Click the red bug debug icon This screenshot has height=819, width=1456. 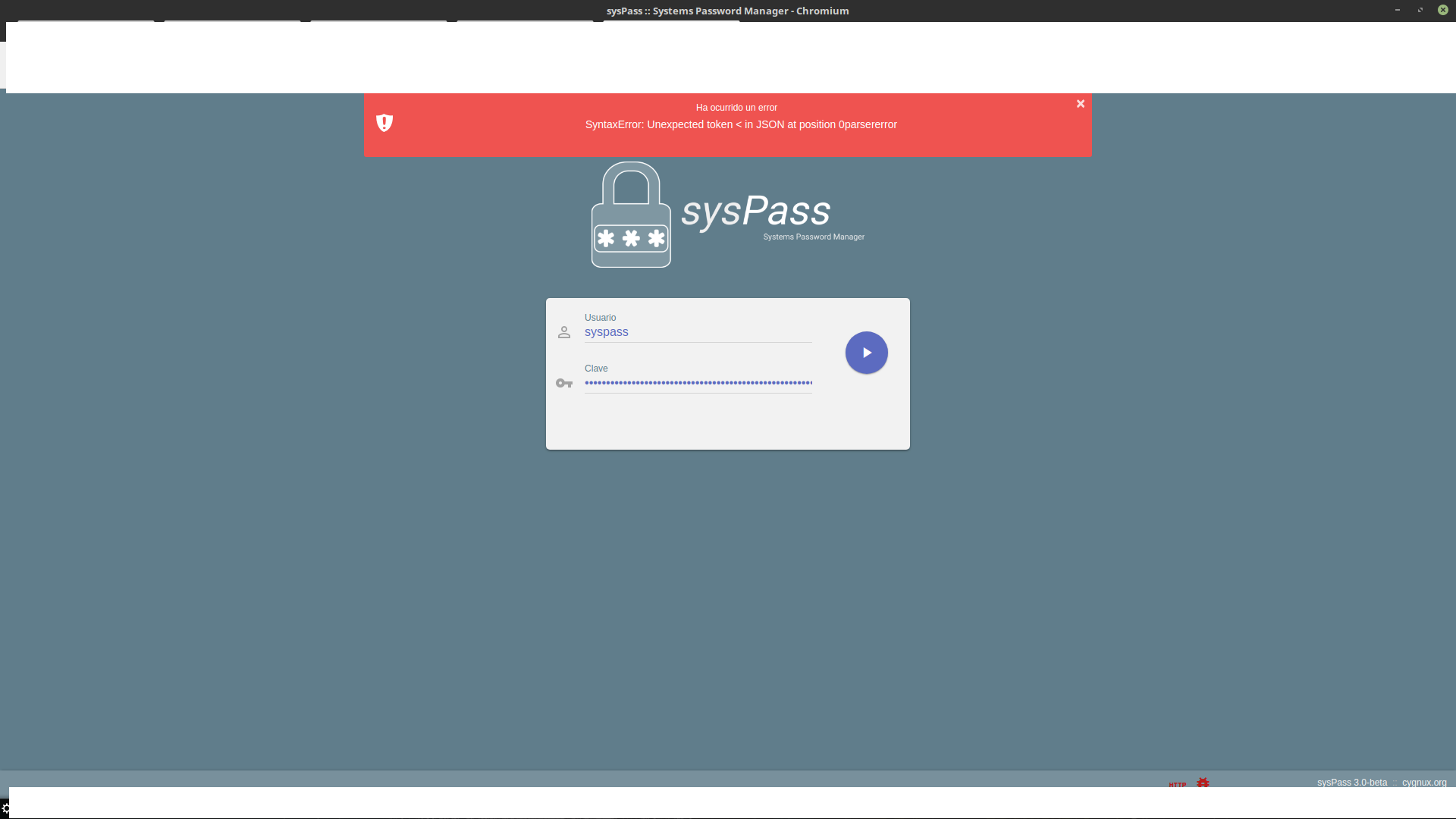point(1203,783)
